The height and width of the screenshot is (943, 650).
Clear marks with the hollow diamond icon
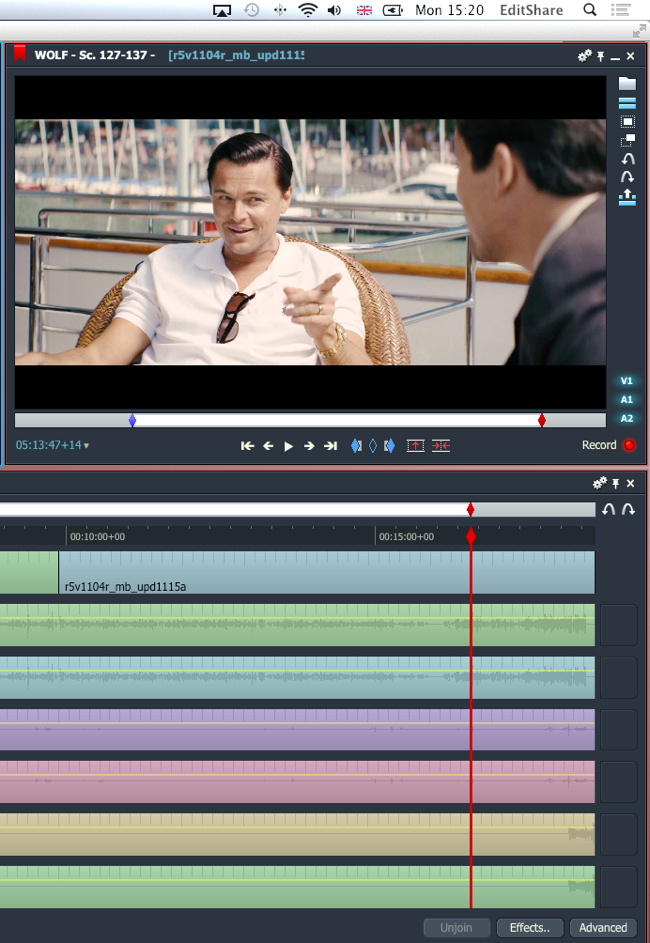373,446
